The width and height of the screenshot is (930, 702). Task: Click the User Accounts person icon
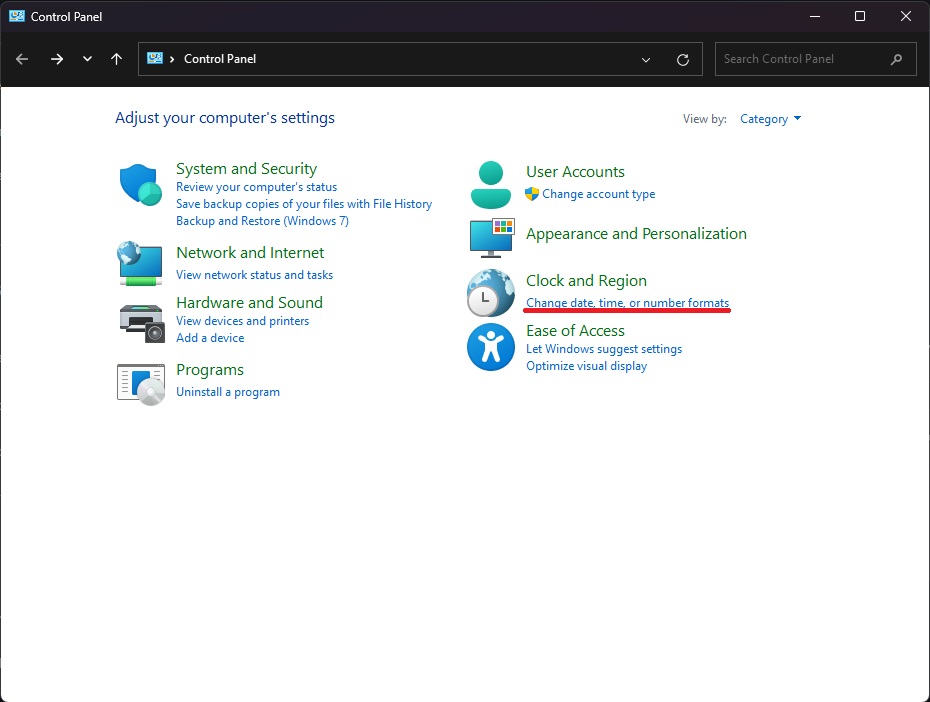[x=490, y=184]
